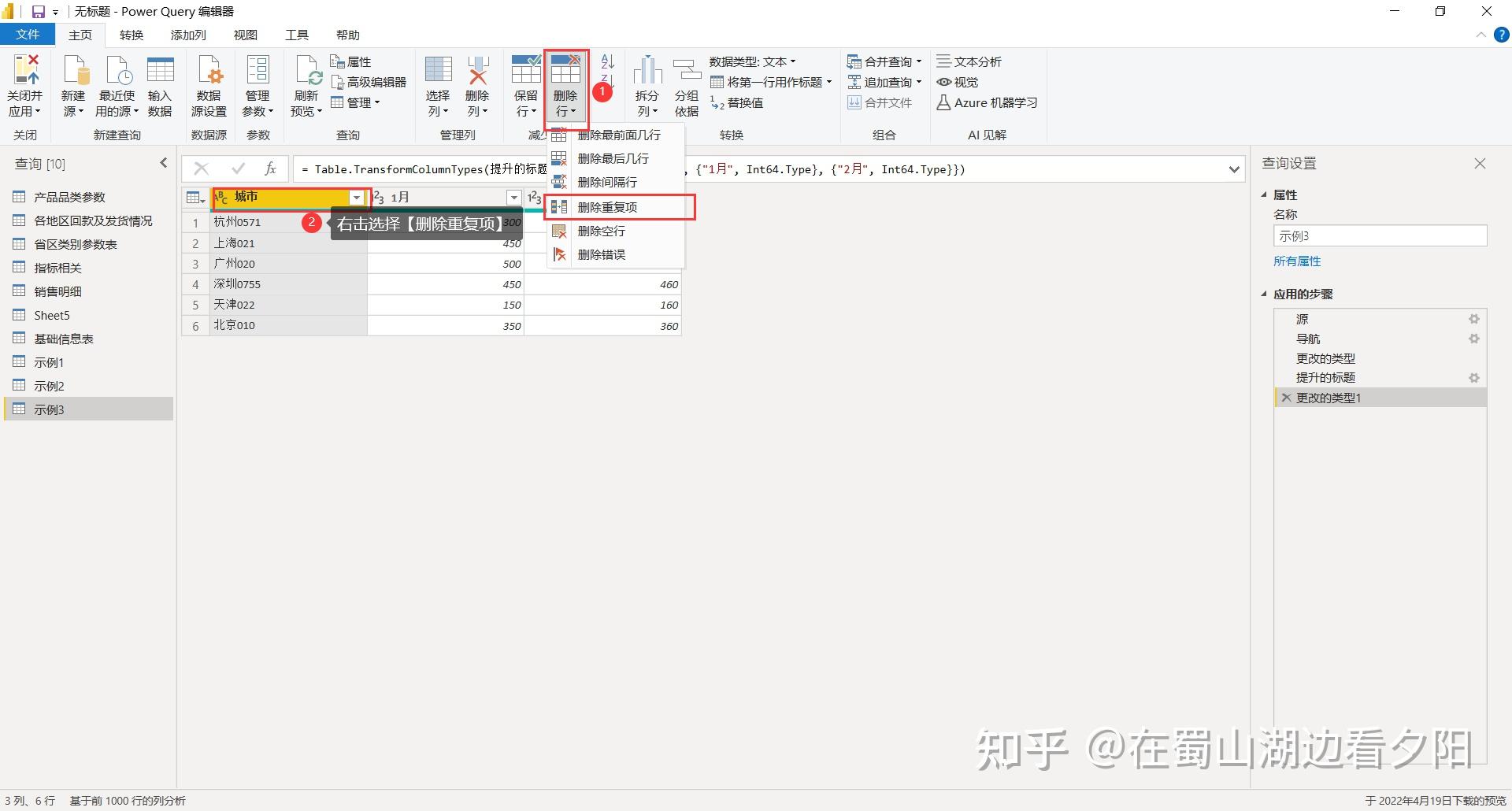Image resolution: width=1512 pixels, height=811 pixels.
Task: Open the help question mark icon
Action: (x=1502, y=35)
